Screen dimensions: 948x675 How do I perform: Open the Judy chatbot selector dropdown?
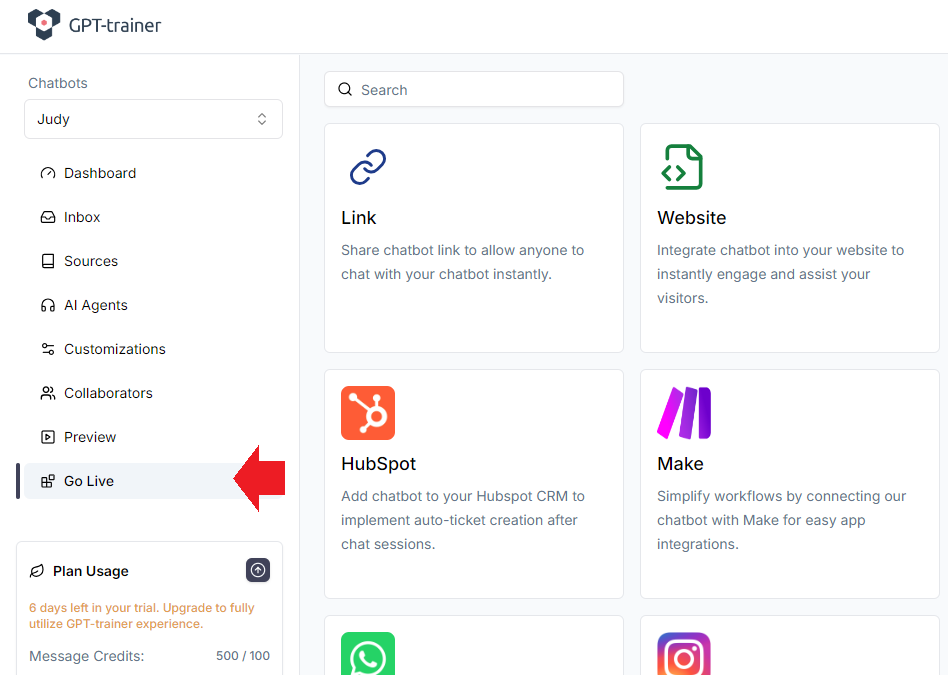point(153,119)
